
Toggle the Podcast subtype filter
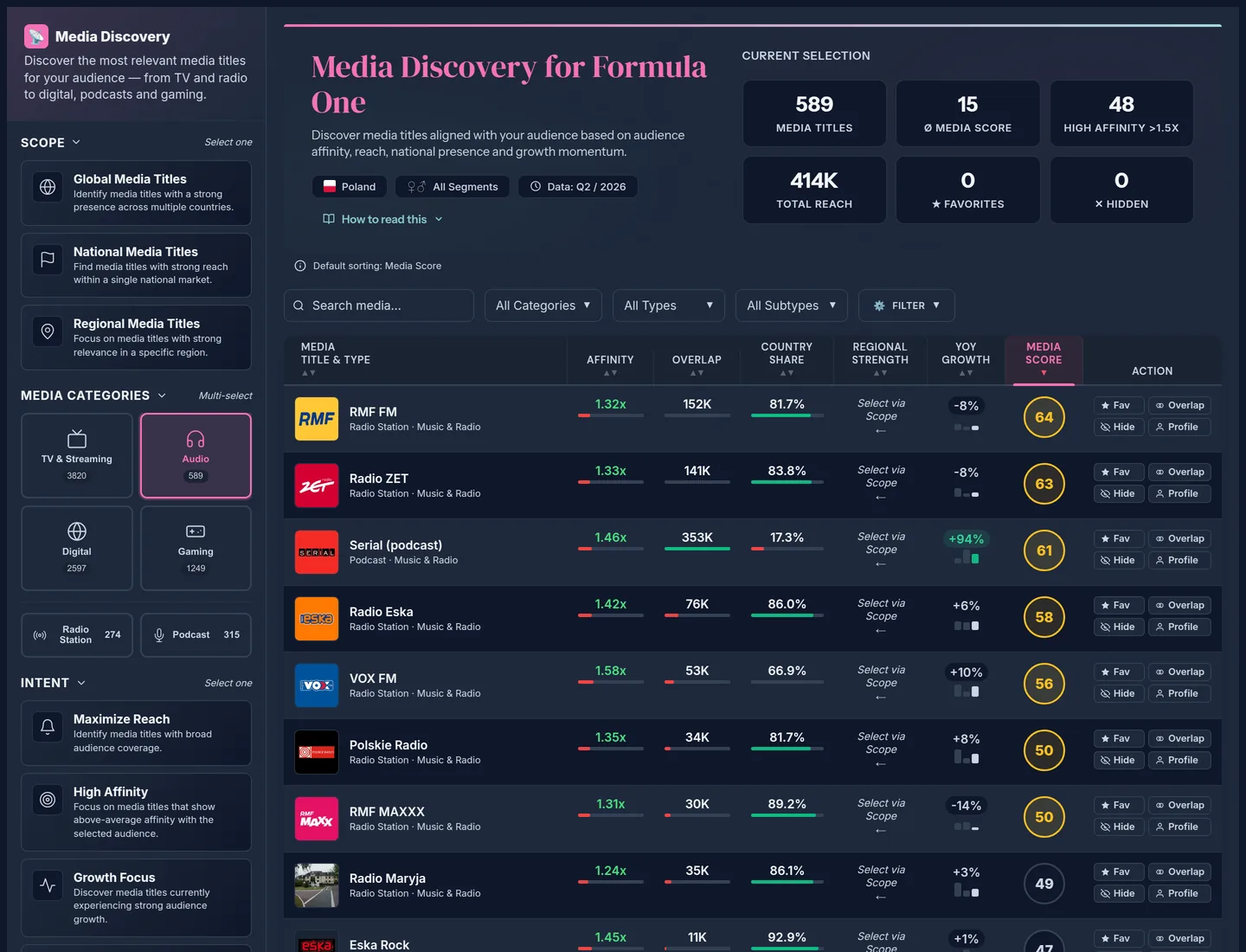[196, 635]
